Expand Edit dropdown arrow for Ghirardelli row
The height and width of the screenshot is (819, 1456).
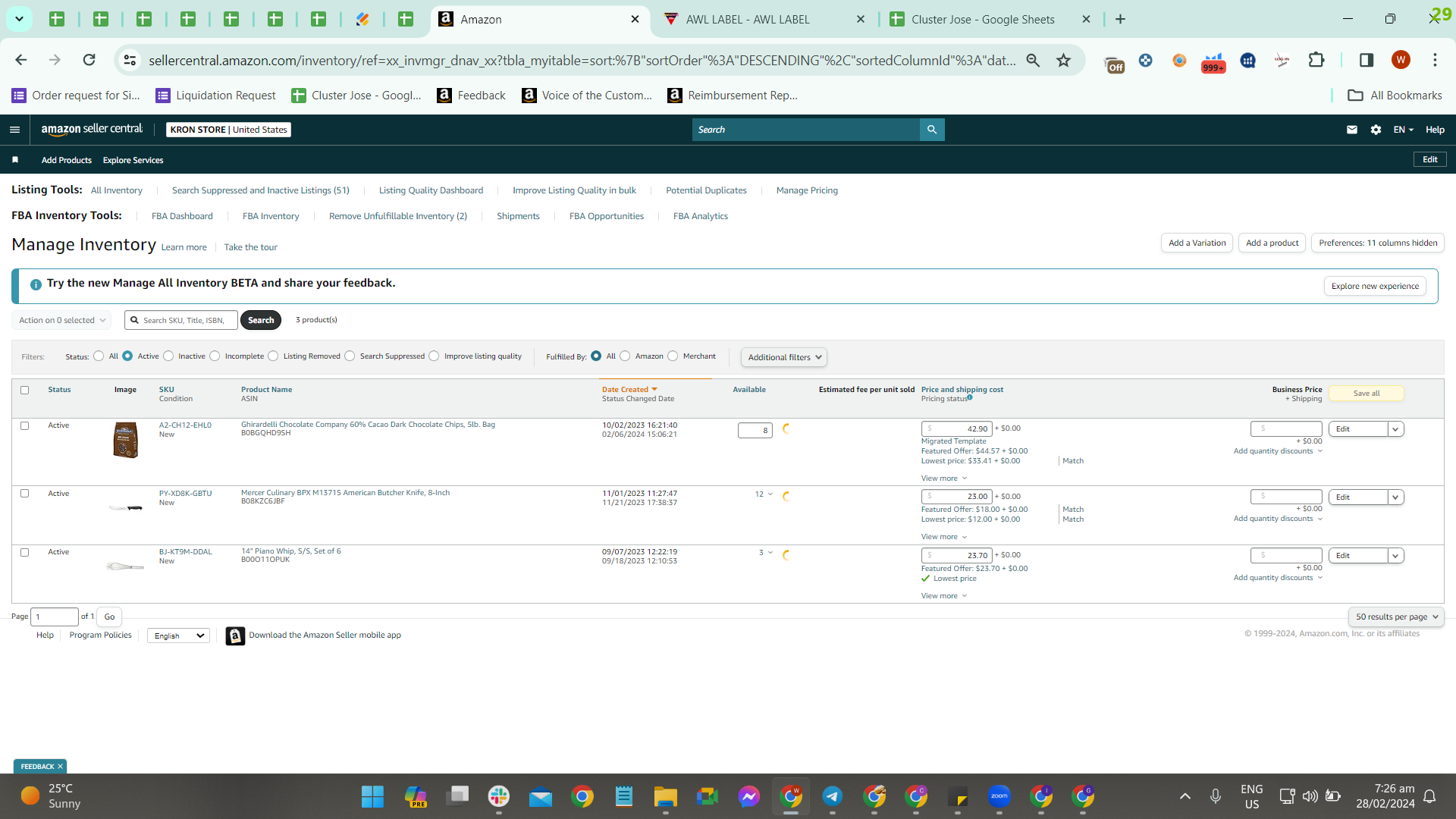click(x=1395, y=429)
